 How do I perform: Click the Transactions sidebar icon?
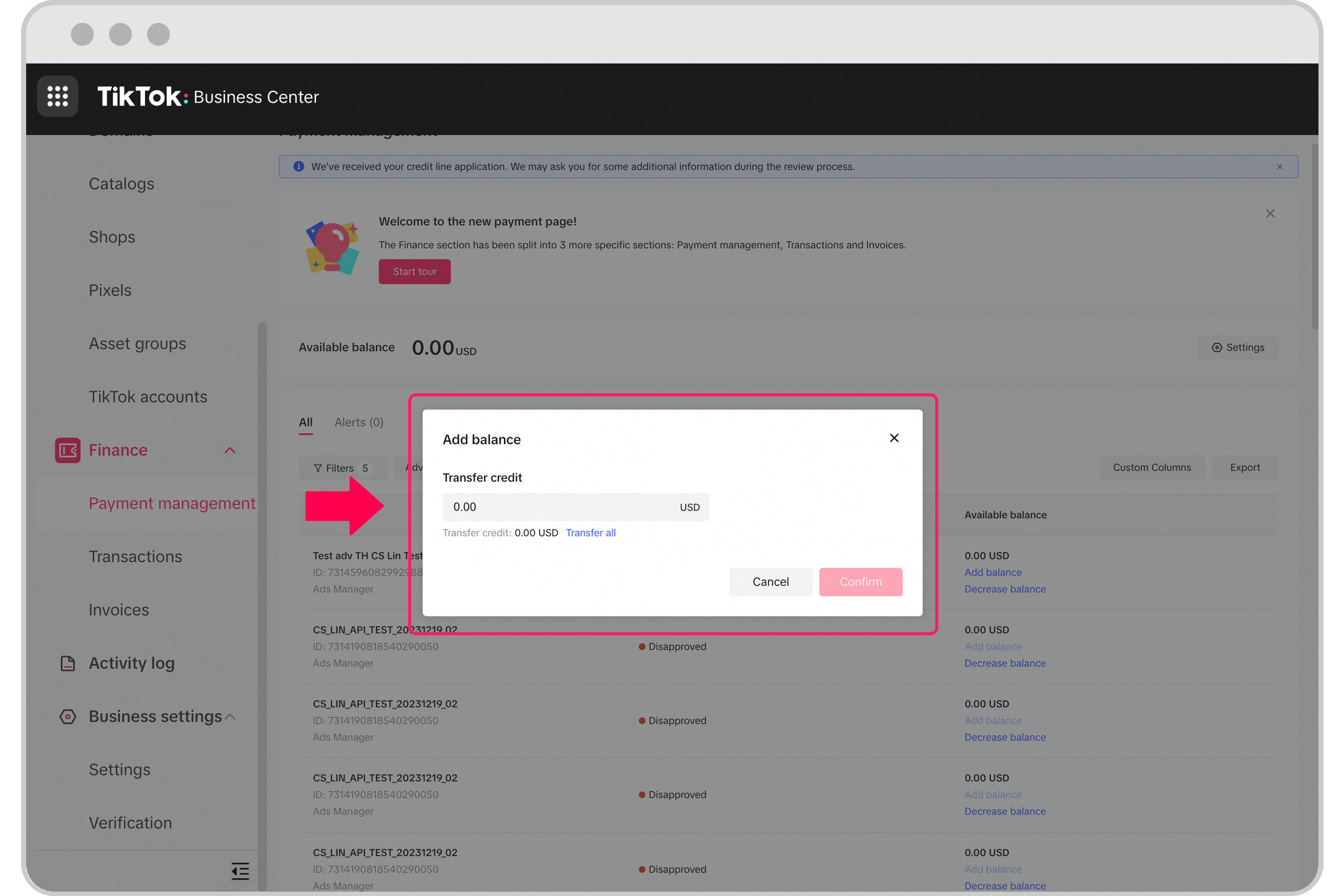click(x=135, y=556)
